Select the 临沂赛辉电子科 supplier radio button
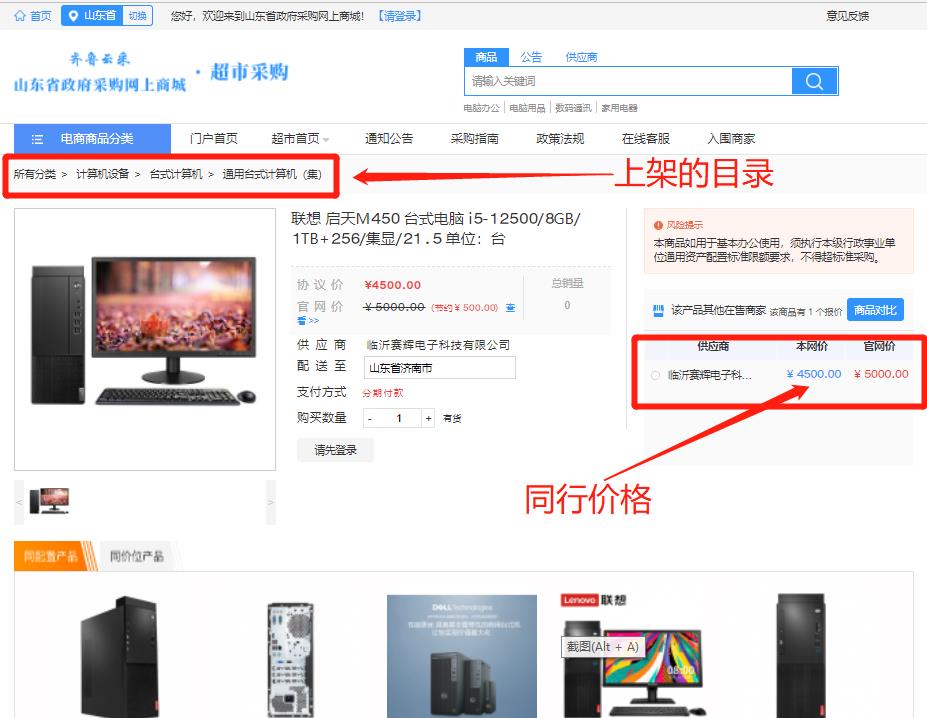 [x=655, y=375]
